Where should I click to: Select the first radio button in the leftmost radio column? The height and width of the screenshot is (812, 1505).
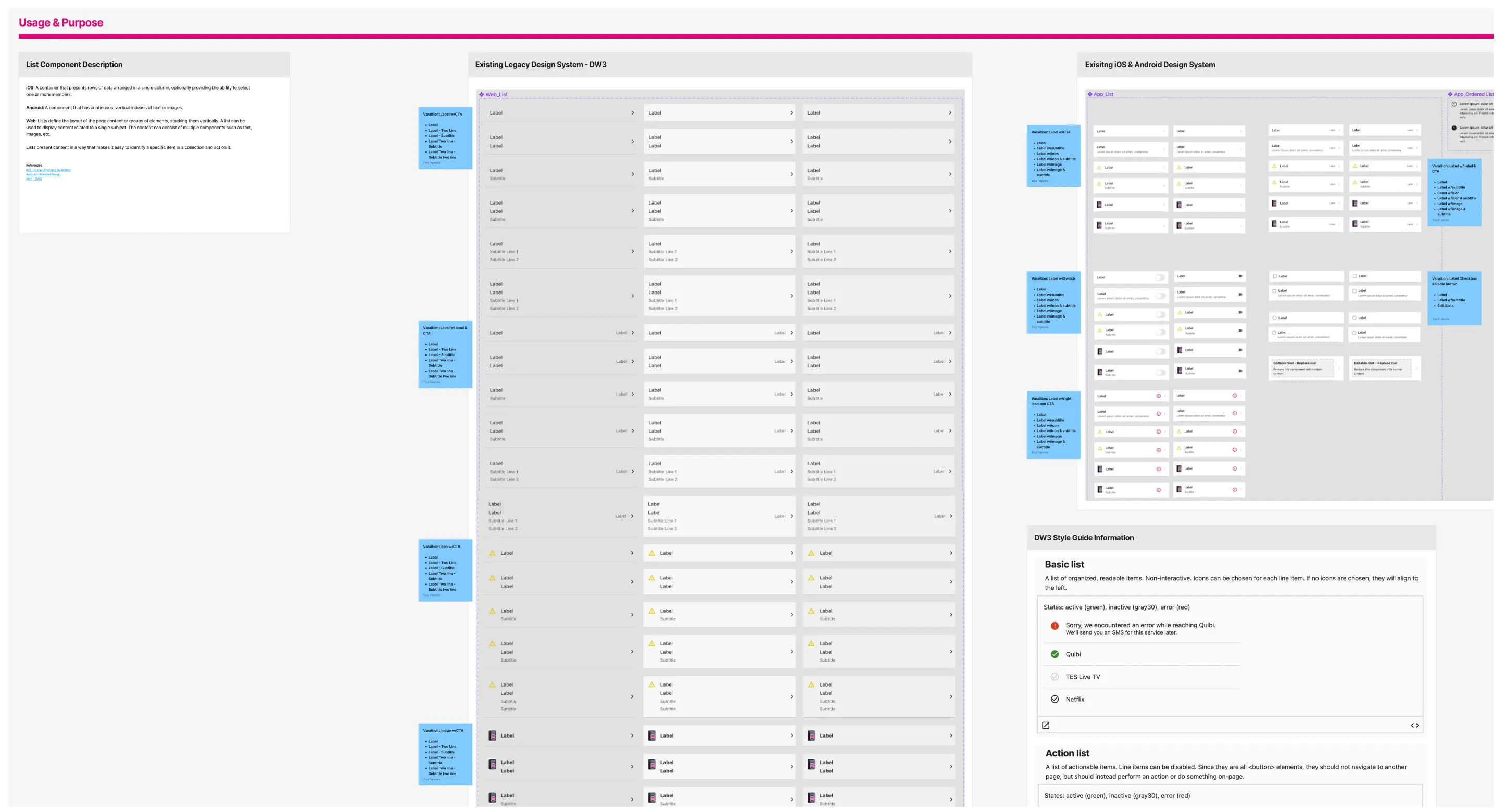[1275, 318]
